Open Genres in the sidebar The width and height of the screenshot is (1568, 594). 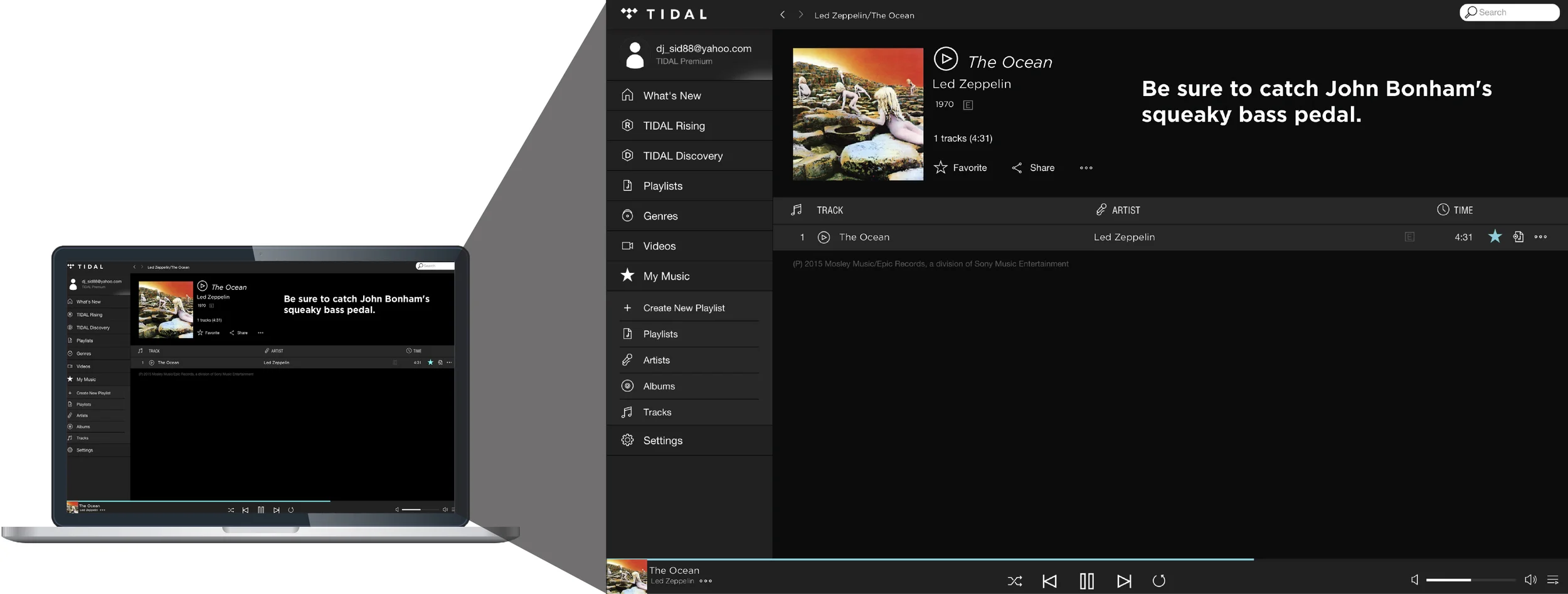(689, 216)
